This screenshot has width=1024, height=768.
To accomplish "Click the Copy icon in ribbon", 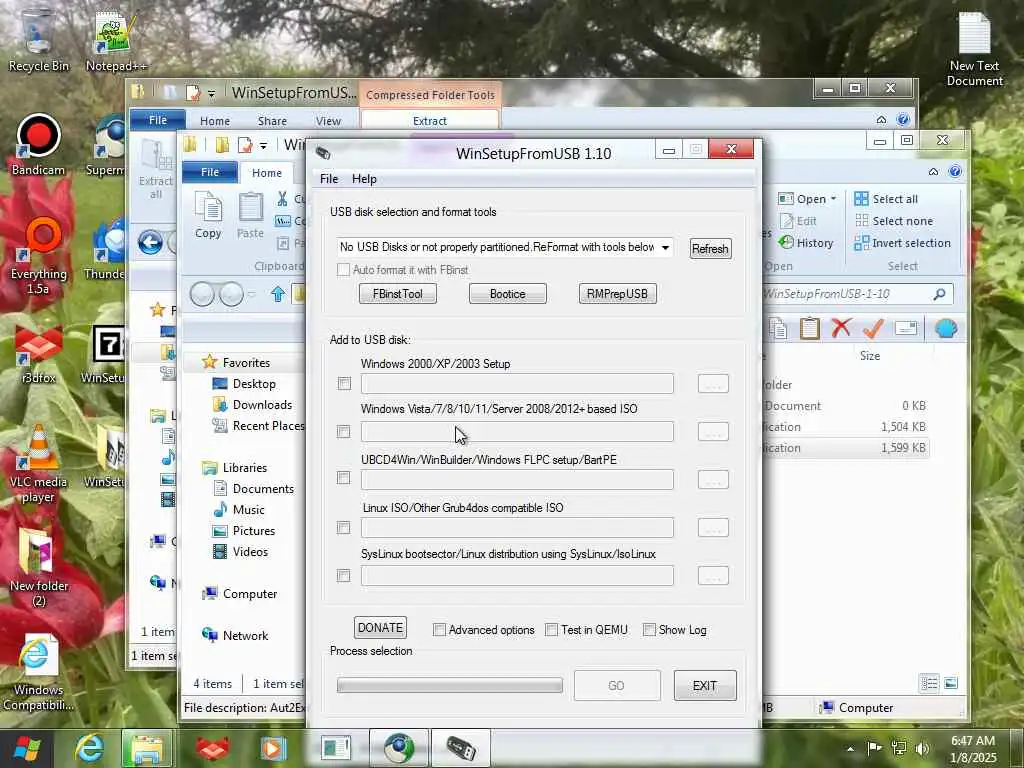I will 208,216.
